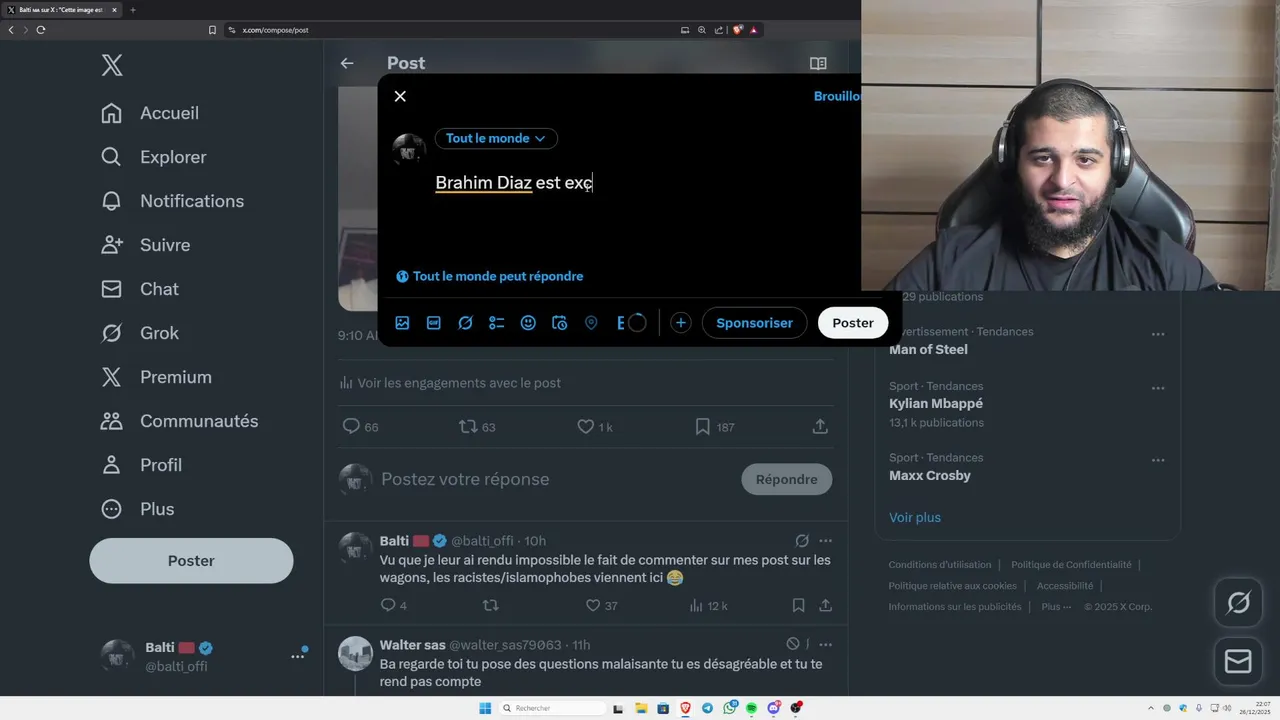Add another post with the plus button
The width and height of the screenshot is (1280, 720).
(681, 323)
